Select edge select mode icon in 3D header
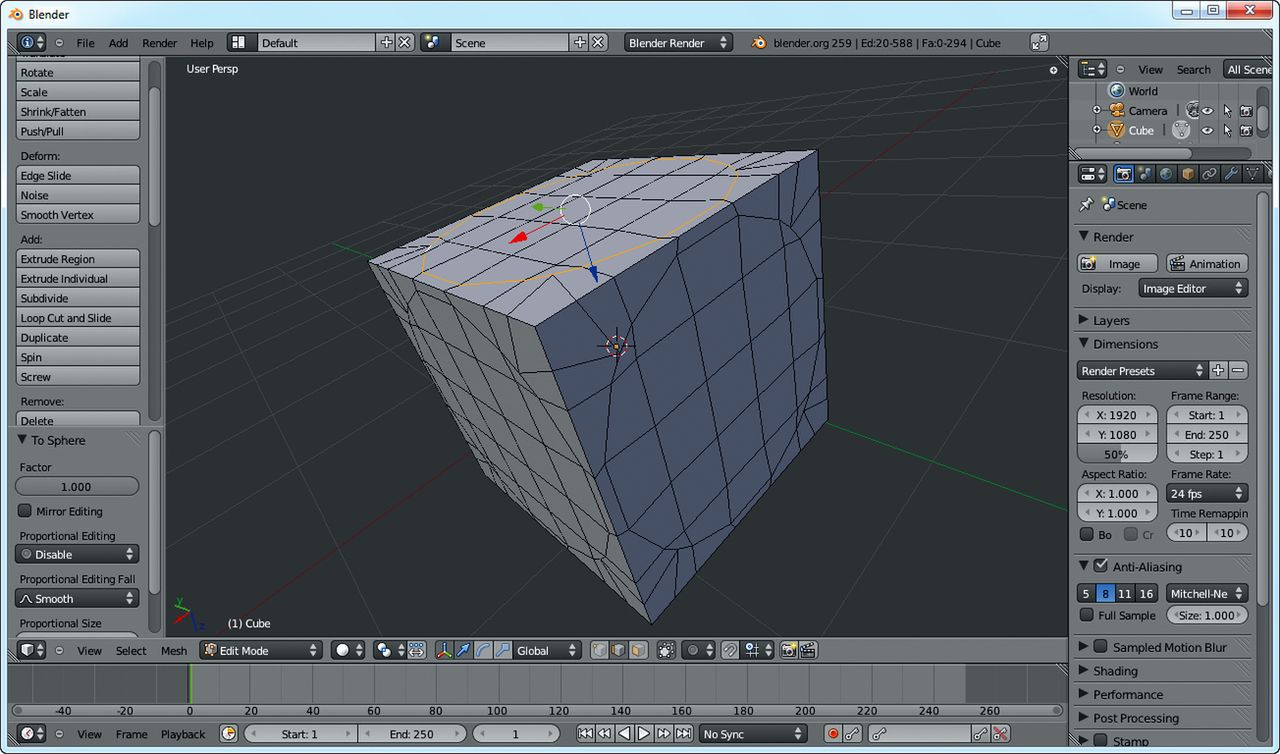 [x=618, y=650]
